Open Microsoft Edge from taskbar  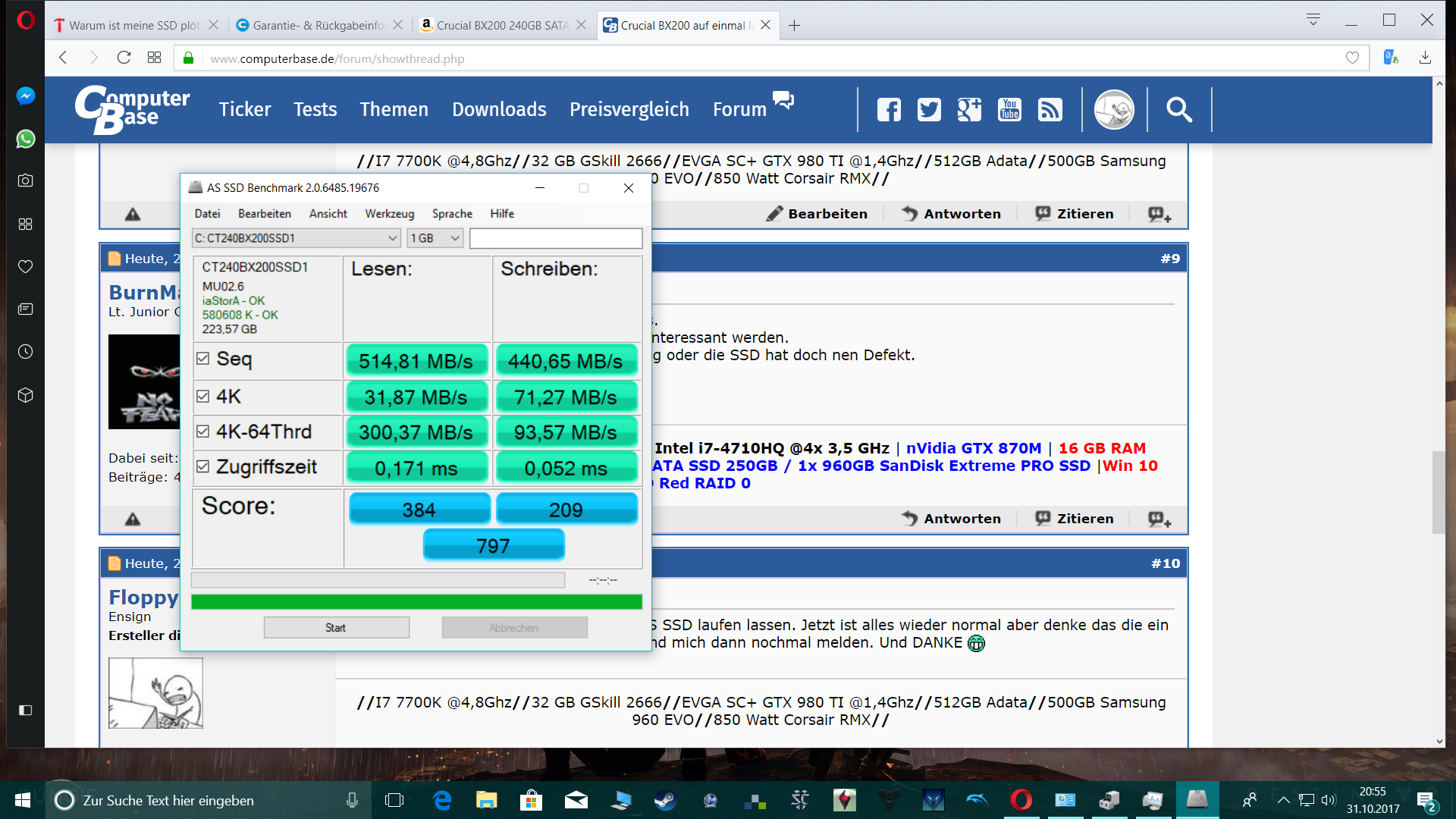[x=442, y=800]
